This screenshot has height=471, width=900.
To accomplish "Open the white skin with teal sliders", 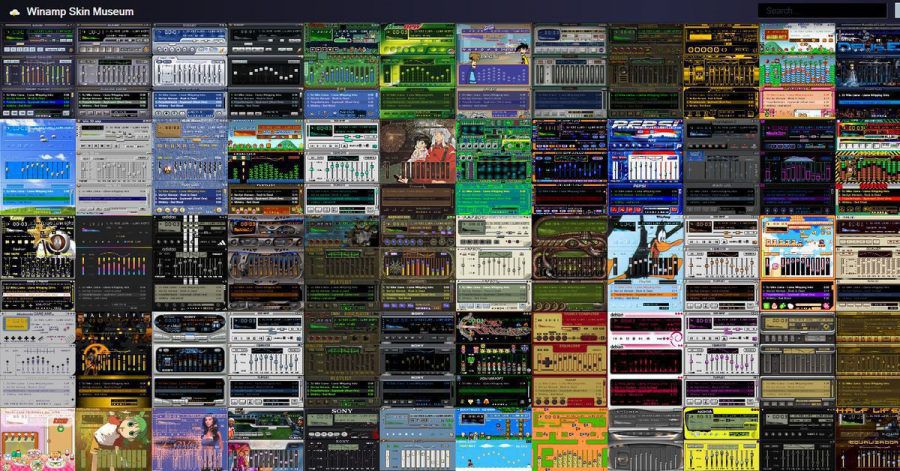I will [x=342, y=167].
